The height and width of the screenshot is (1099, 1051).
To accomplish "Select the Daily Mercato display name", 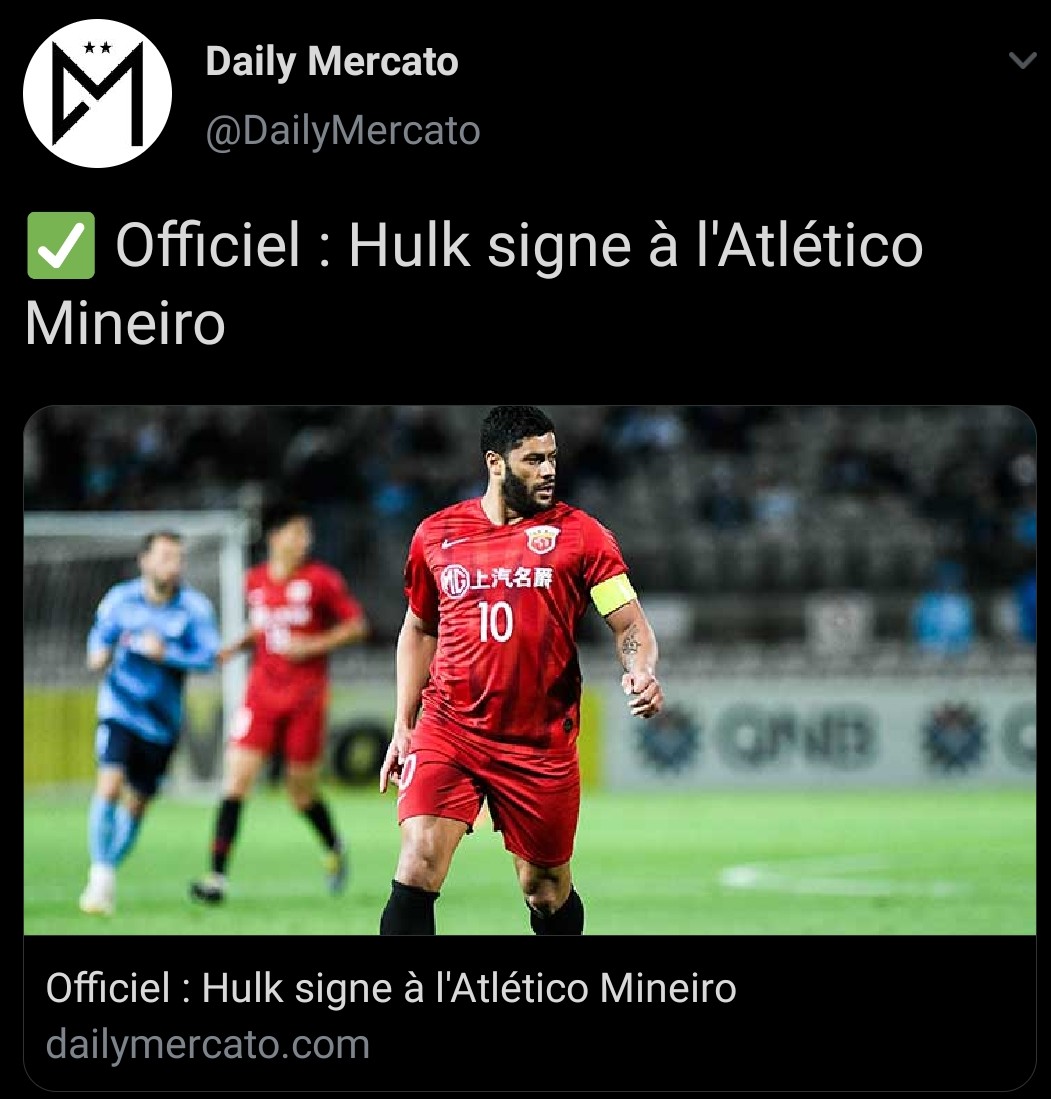I will pos(332,61).
